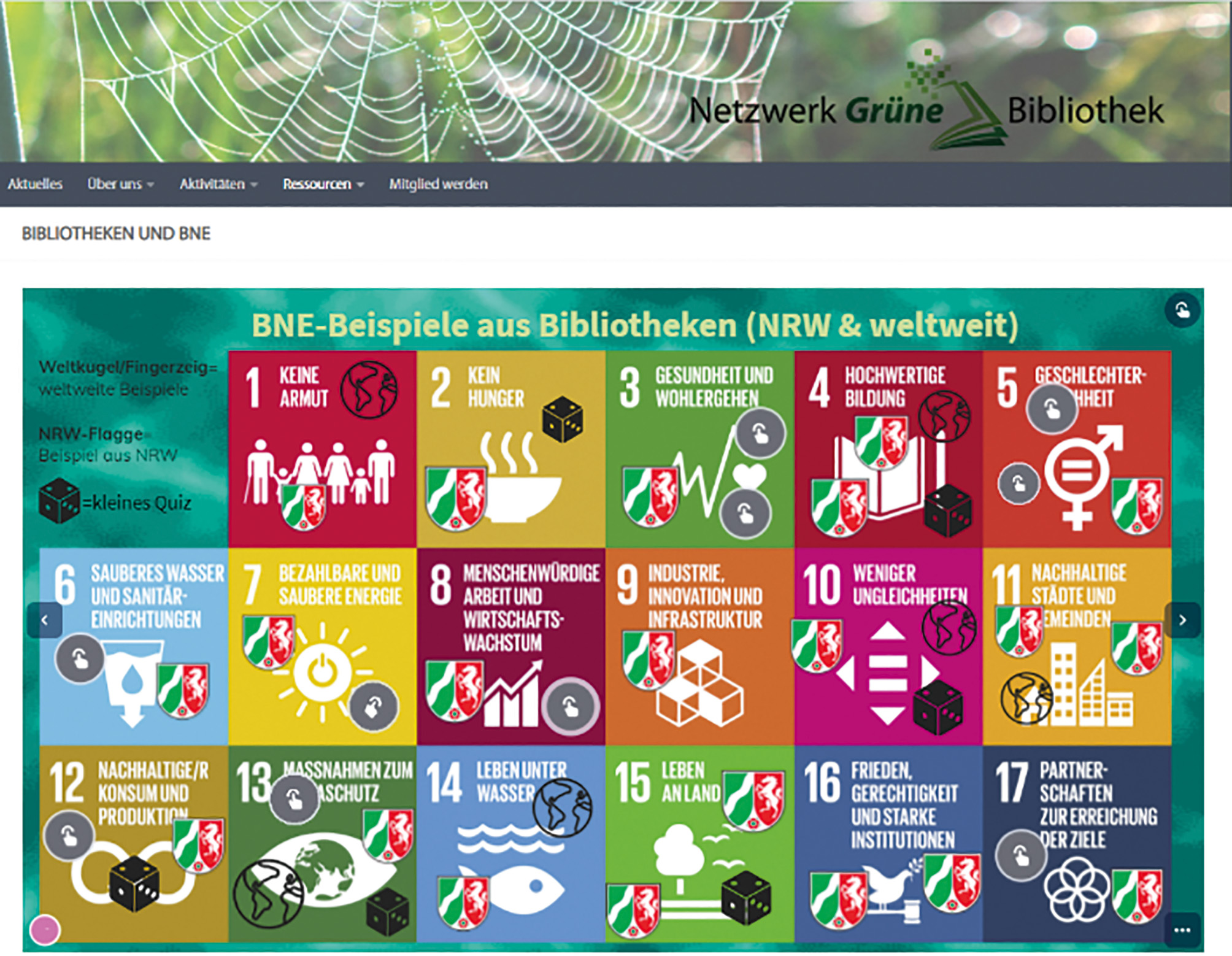Screen dimensions: 1232x956
Task: Go to the previous slide with the left arrow
Action: point(44,620)
